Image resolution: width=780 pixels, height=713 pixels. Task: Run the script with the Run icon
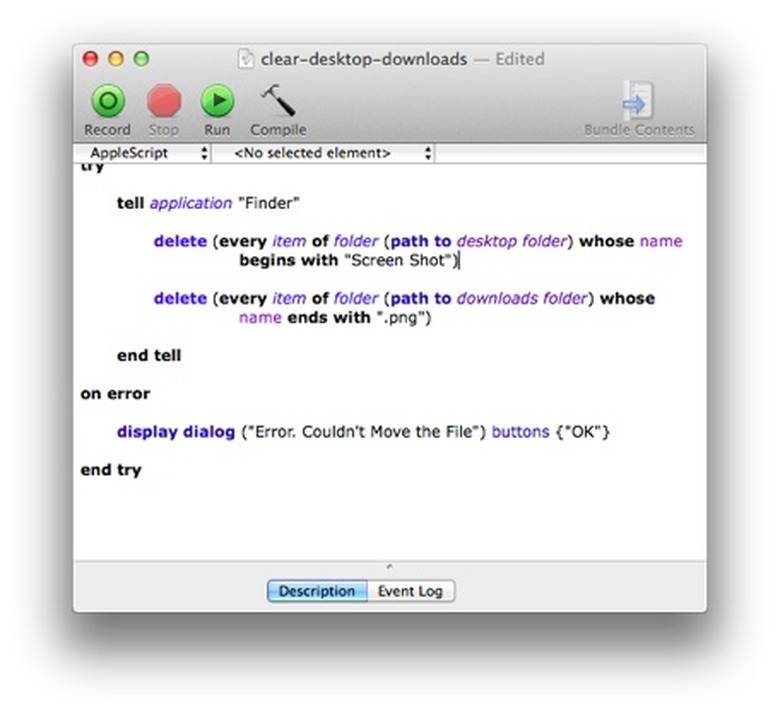coord(217,101)
